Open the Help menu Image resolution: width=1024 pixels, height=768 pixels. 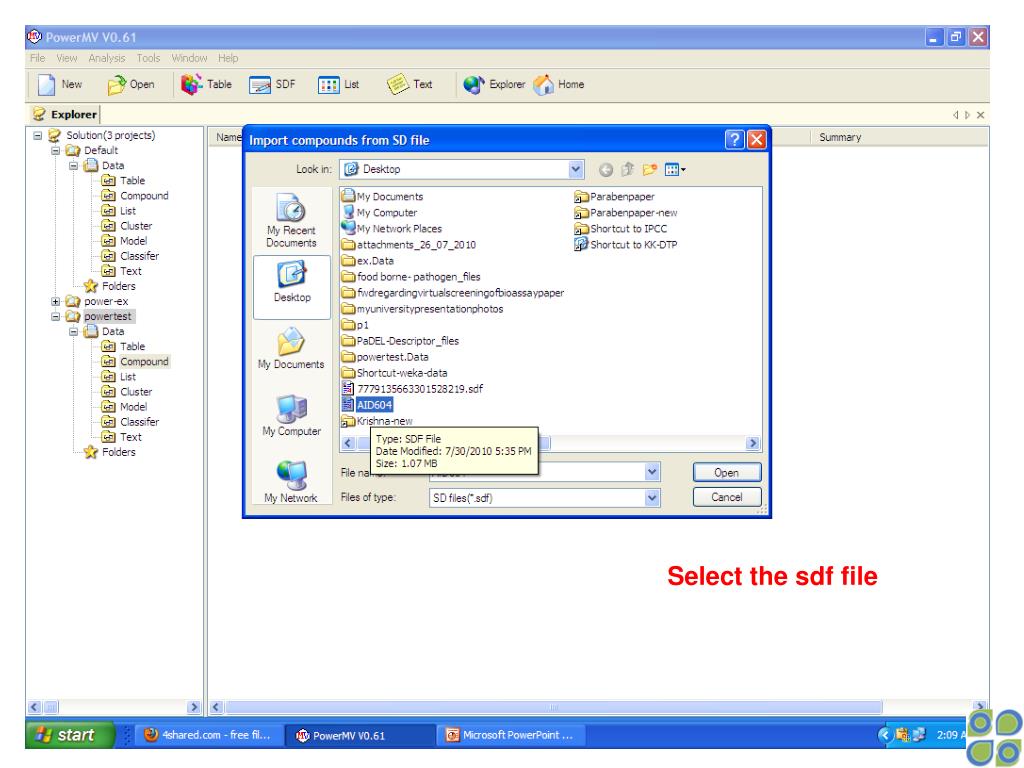tap(228, 58)
